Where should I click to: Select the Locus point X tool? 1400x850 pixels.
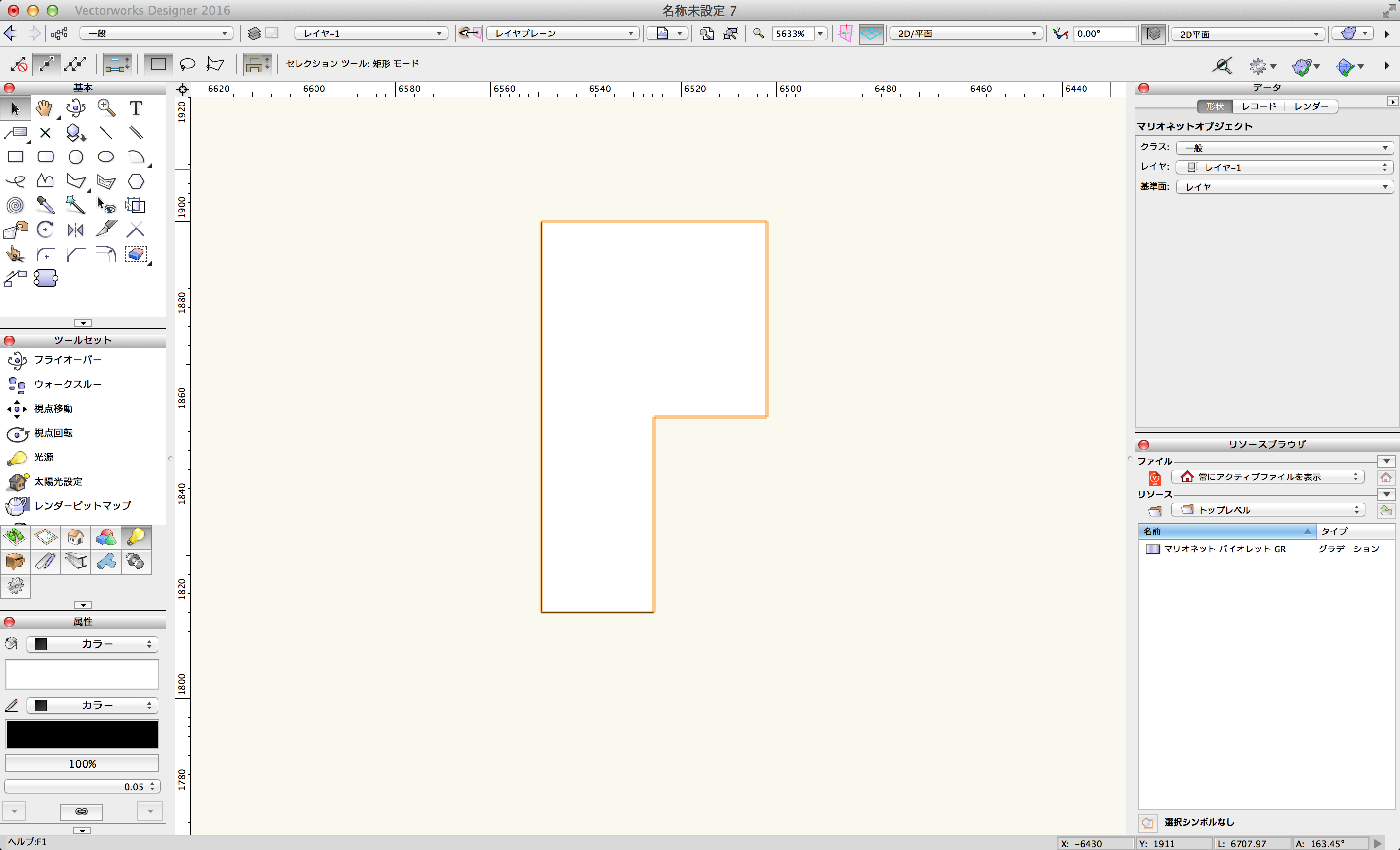click(46, 133)
